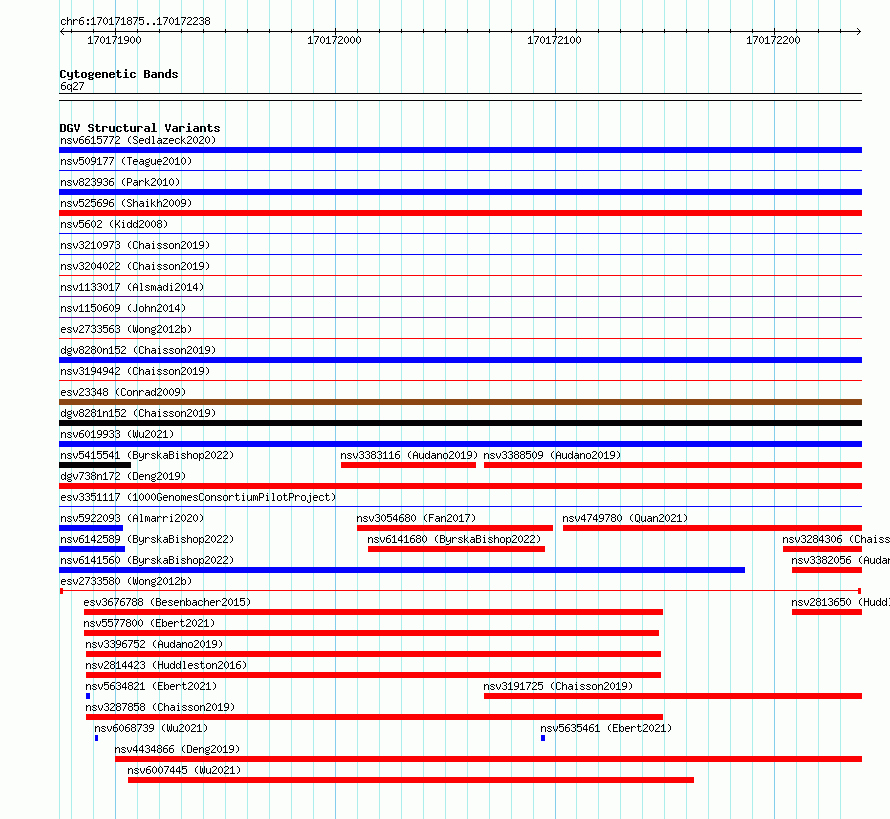Click the blue nsv5922093 variant bar
This screenshot has height=819, width=890.
tap(91, 528)
